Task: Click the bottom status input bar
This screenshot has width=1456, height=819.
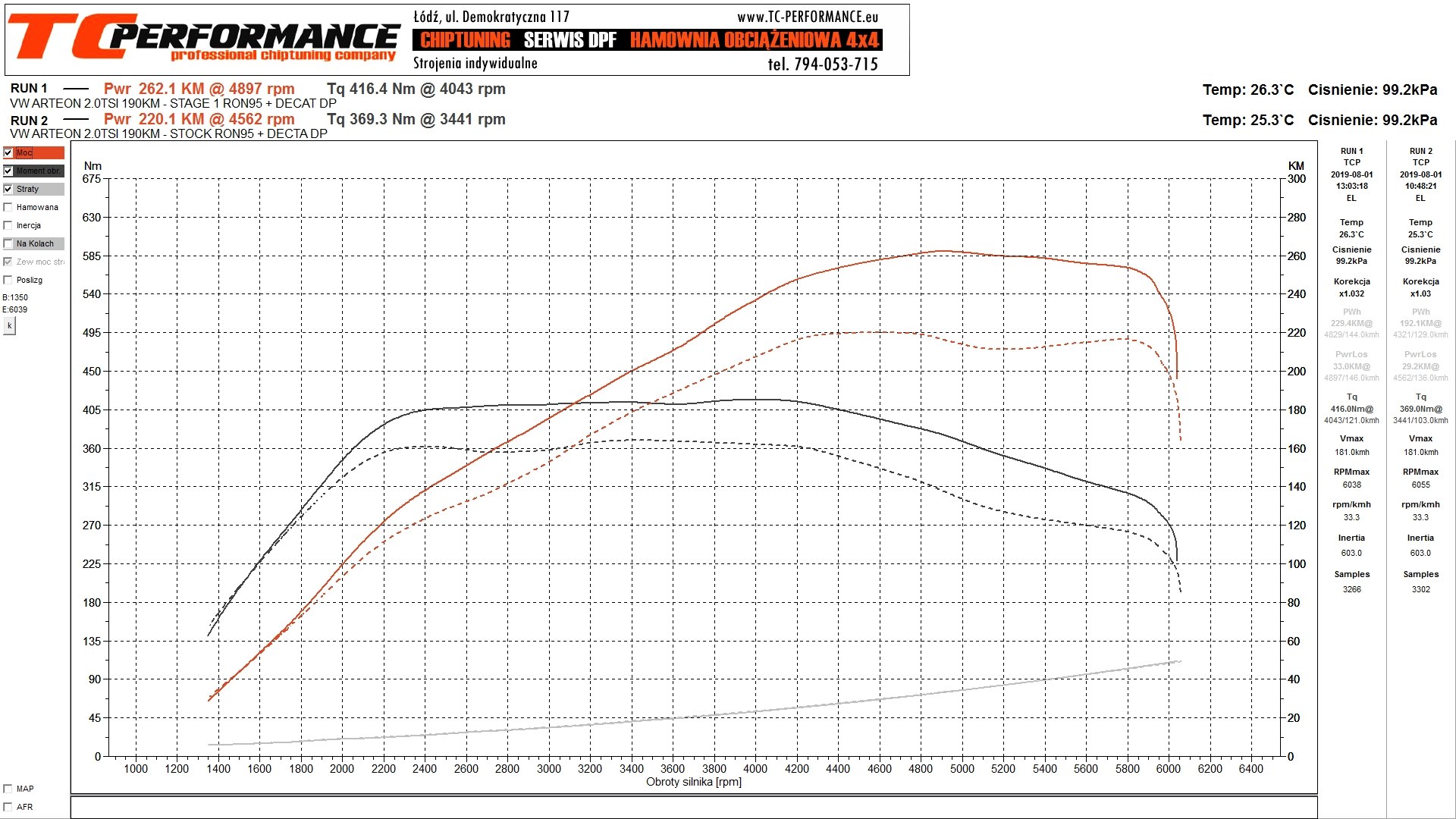Action: point(693,807)
